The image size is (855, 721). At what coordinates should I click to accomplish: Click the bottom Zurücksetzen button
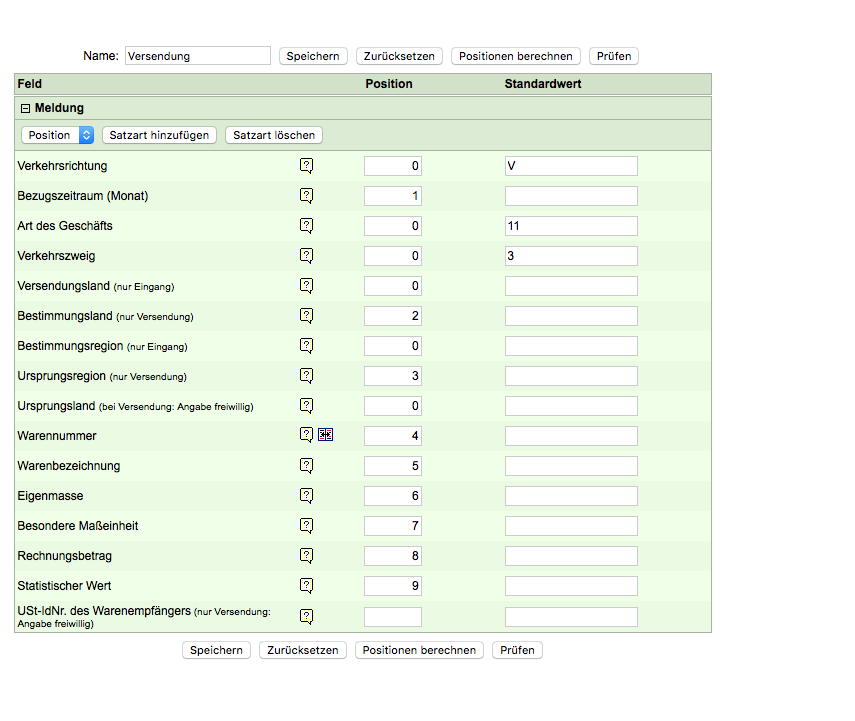pyautogui.click(x=302, y=650)
